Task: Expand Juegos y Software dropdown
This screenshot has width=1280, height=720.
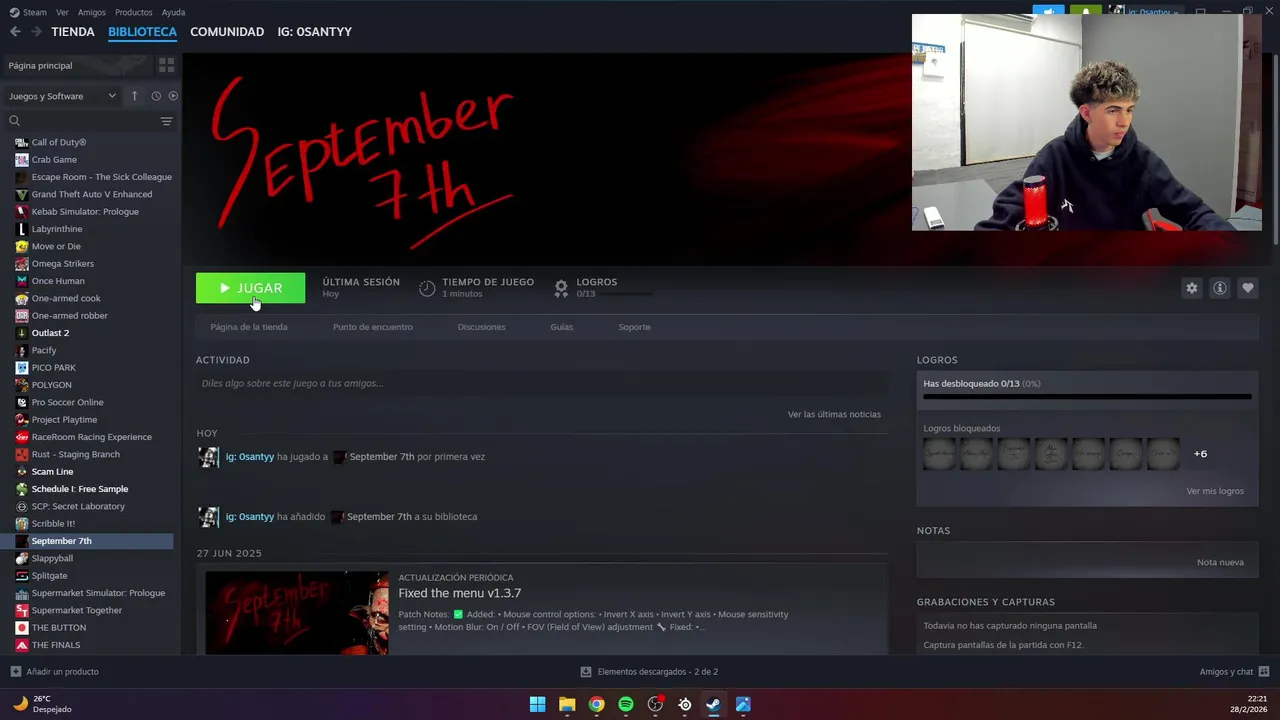Action: [62, 96]
